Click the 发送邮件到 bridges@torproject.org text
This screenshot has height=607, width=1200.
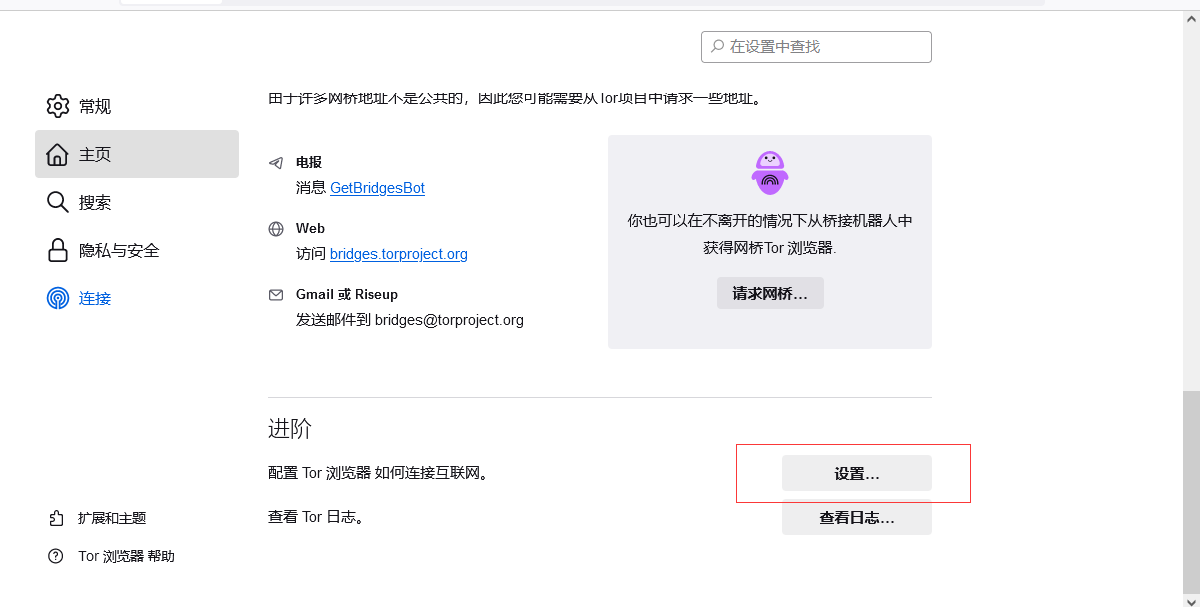click(x=410, y=320)
